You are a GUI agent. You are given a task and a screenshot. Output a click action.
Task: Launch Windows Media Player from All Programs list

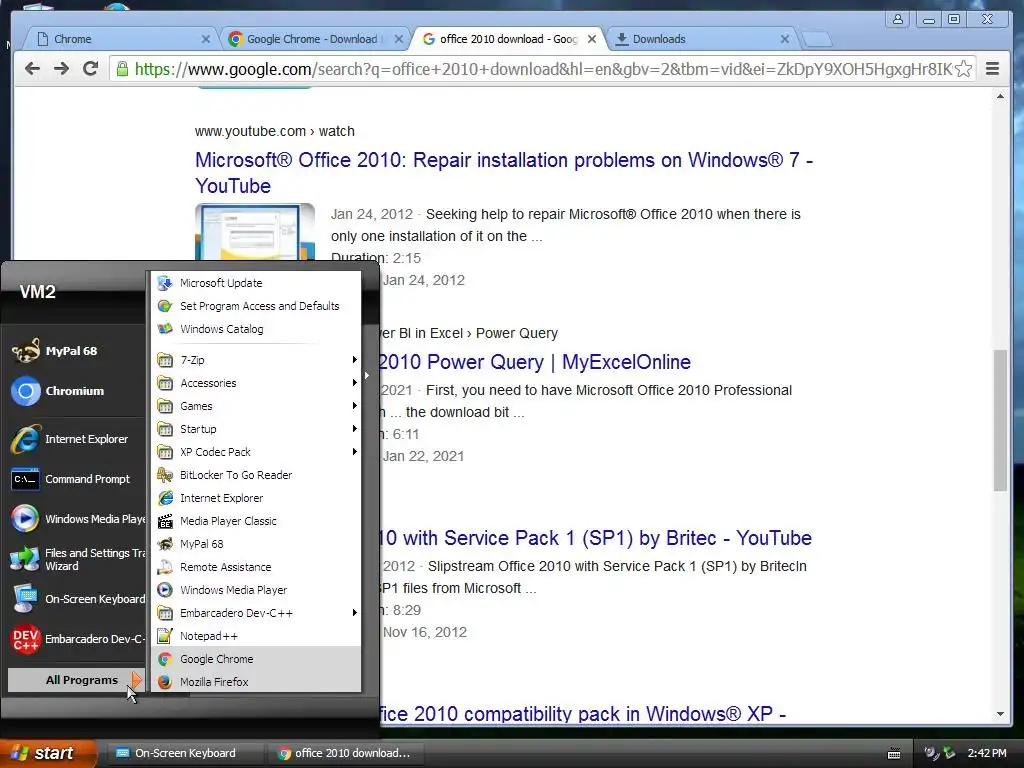coord(256,590)
